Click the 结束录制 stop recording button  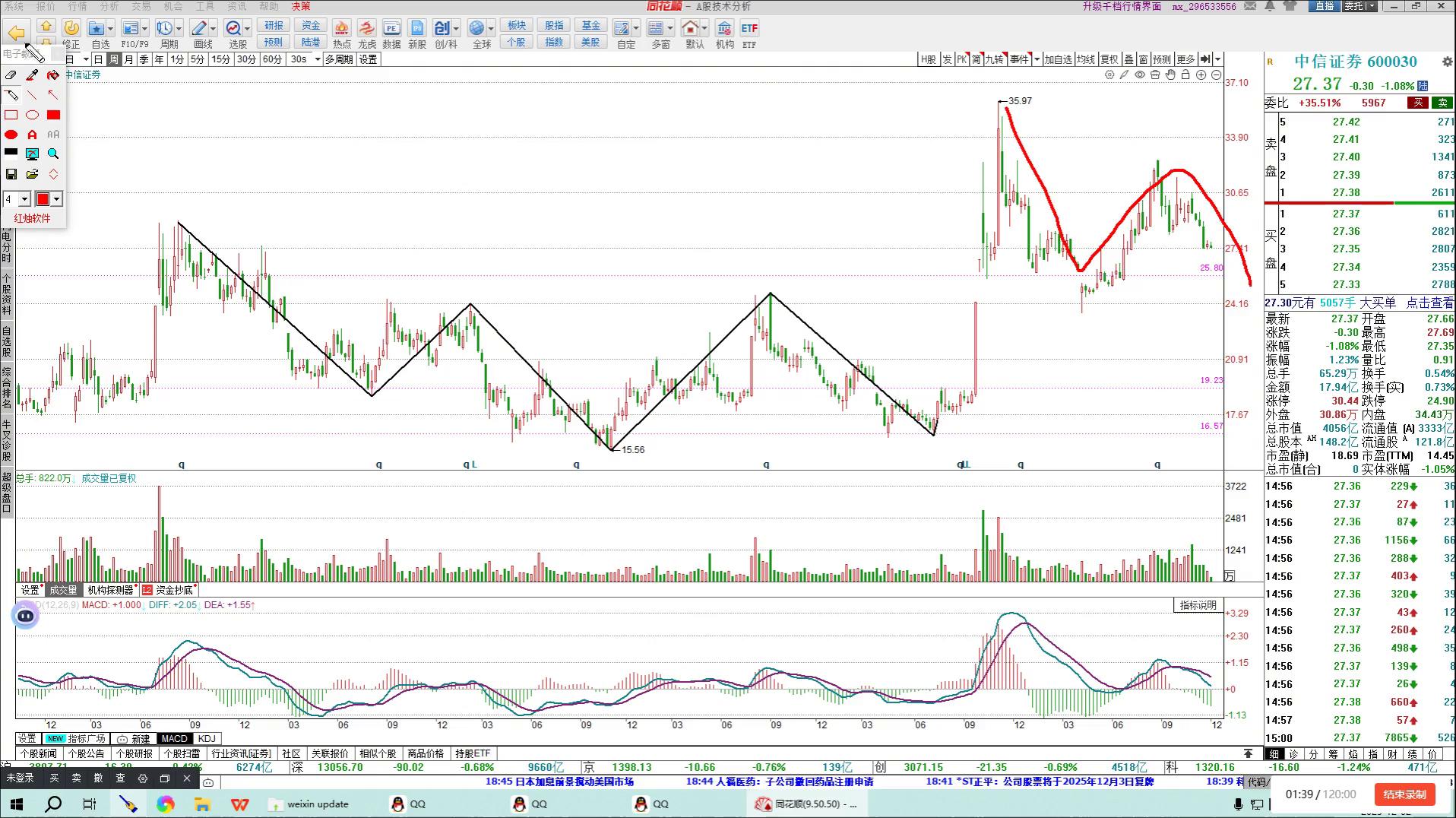1404,794
